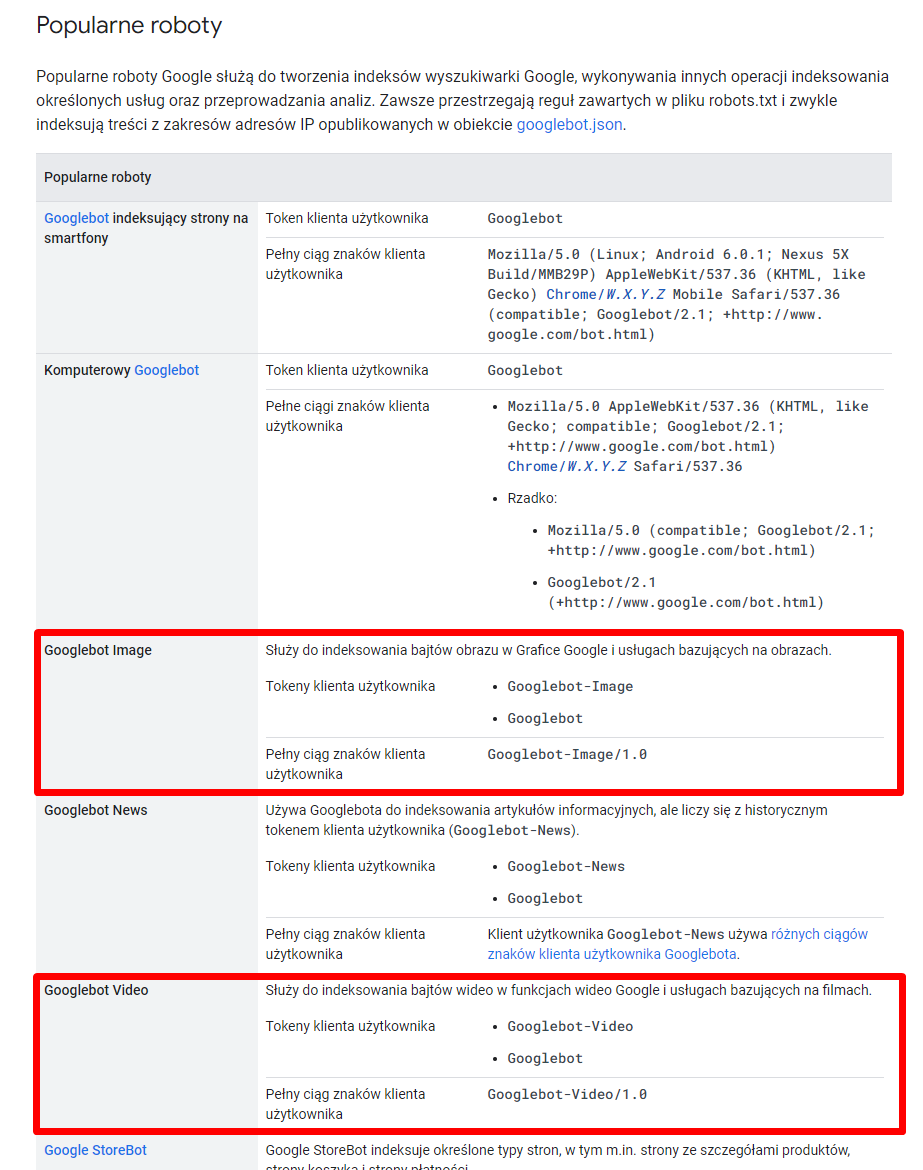The width and height of the screenshot is (923, 1170).
Task: Select the Popularne roboty page heading
Action: point(129,25)
